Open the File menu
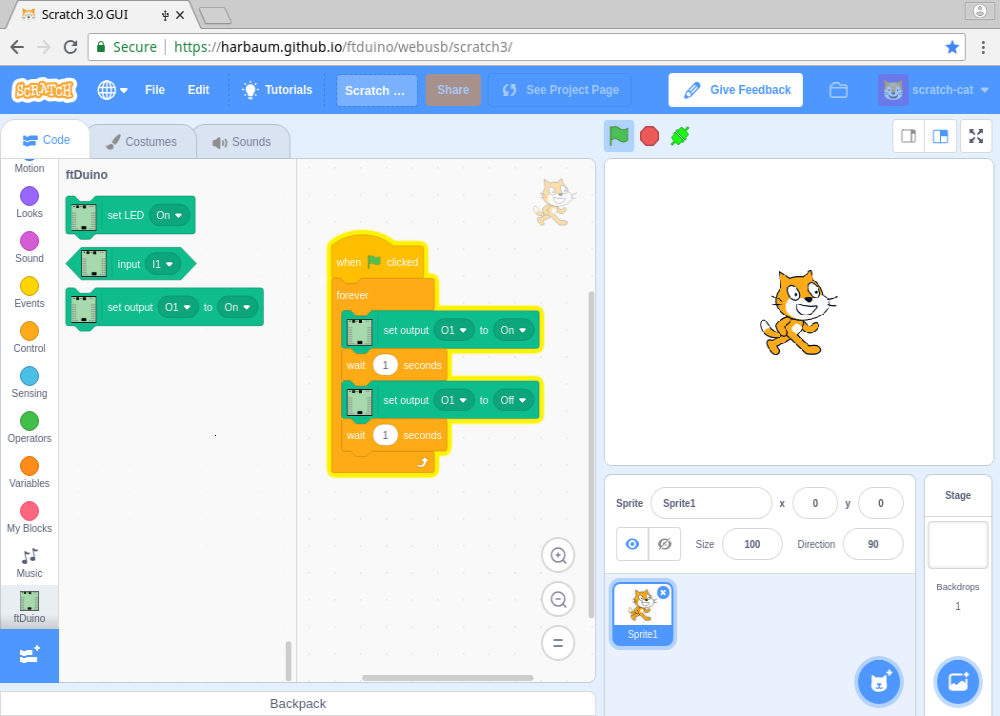This screenshot has height=716, width=1000. [x=155, y=90]
